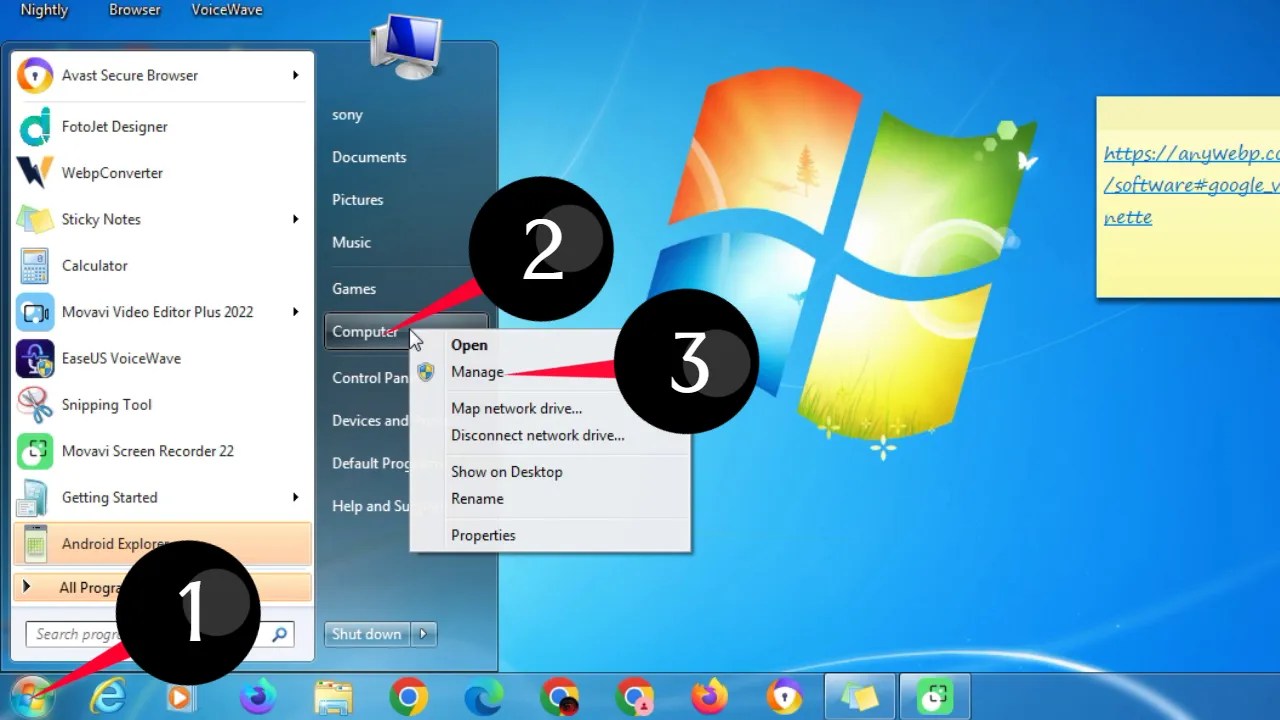
Task: Open WebpConverter in the Start menu list
Action: [x=160, y=173]
